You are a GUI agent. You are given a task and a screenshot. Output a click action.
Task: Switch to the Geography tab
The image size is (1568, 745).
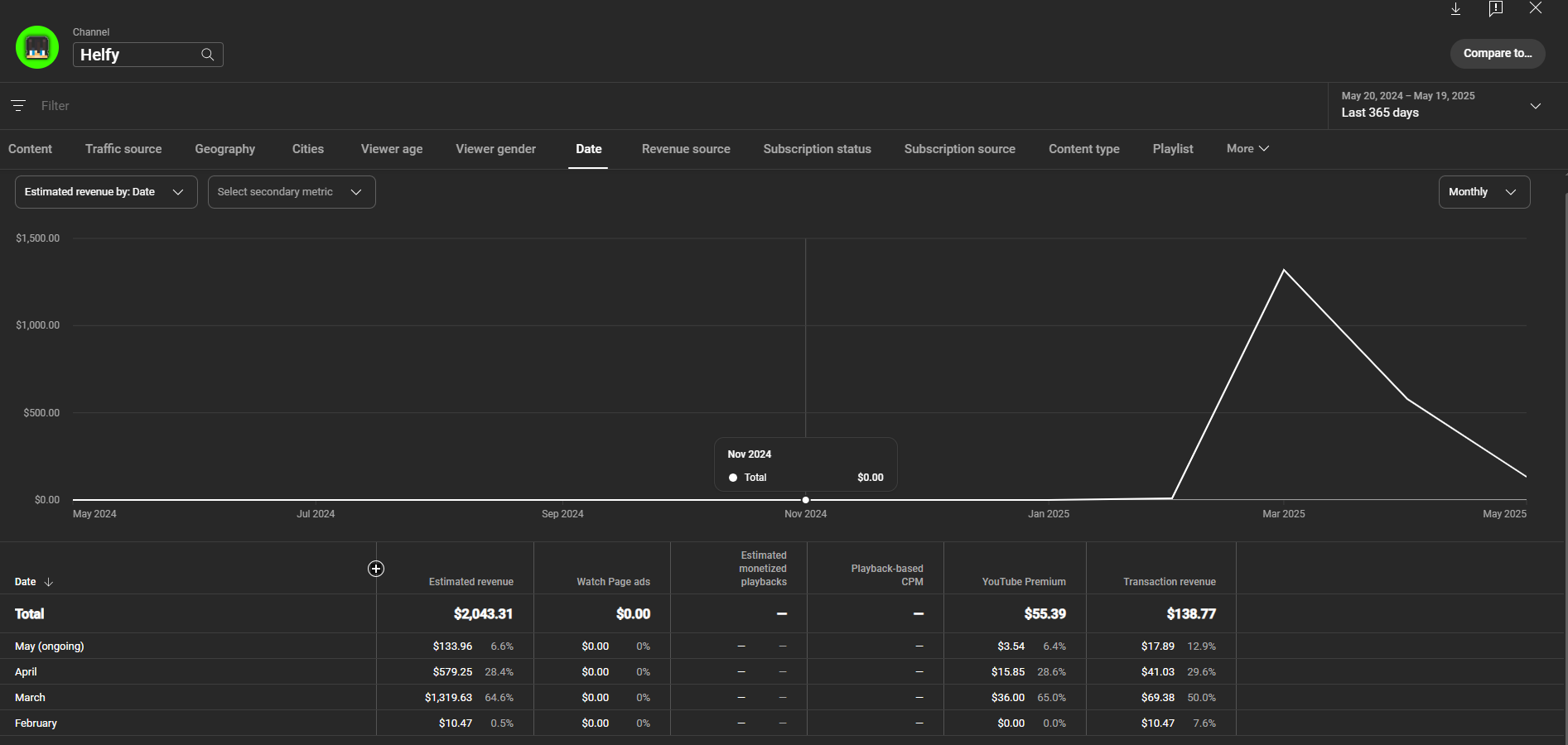click(x=225, y=149)
